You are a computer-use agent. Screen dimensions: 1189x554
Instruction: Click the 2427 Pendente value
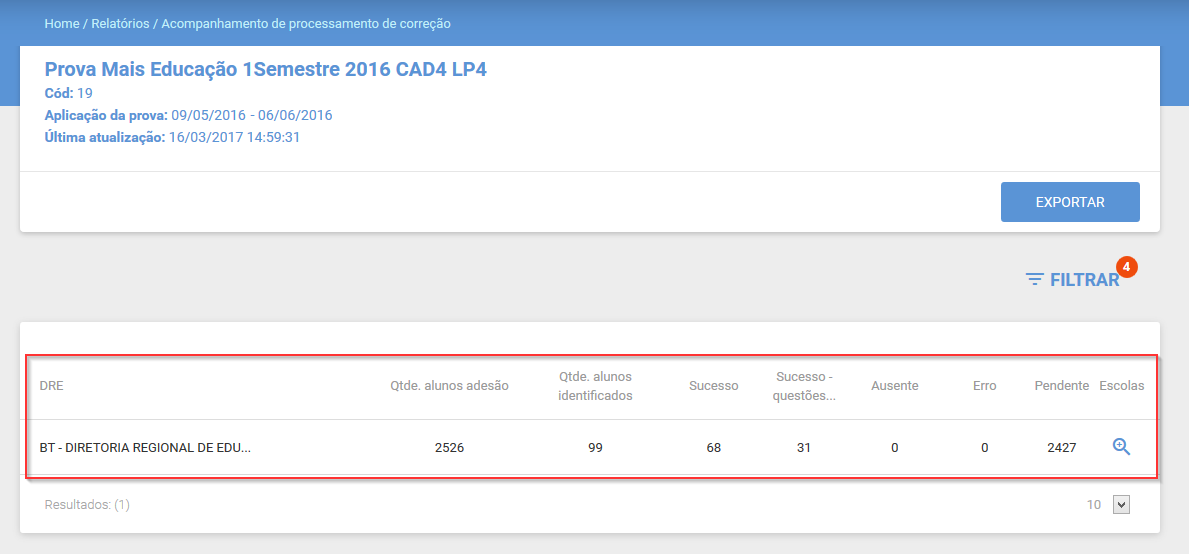pyautogui.click(x=1062, y=448)
